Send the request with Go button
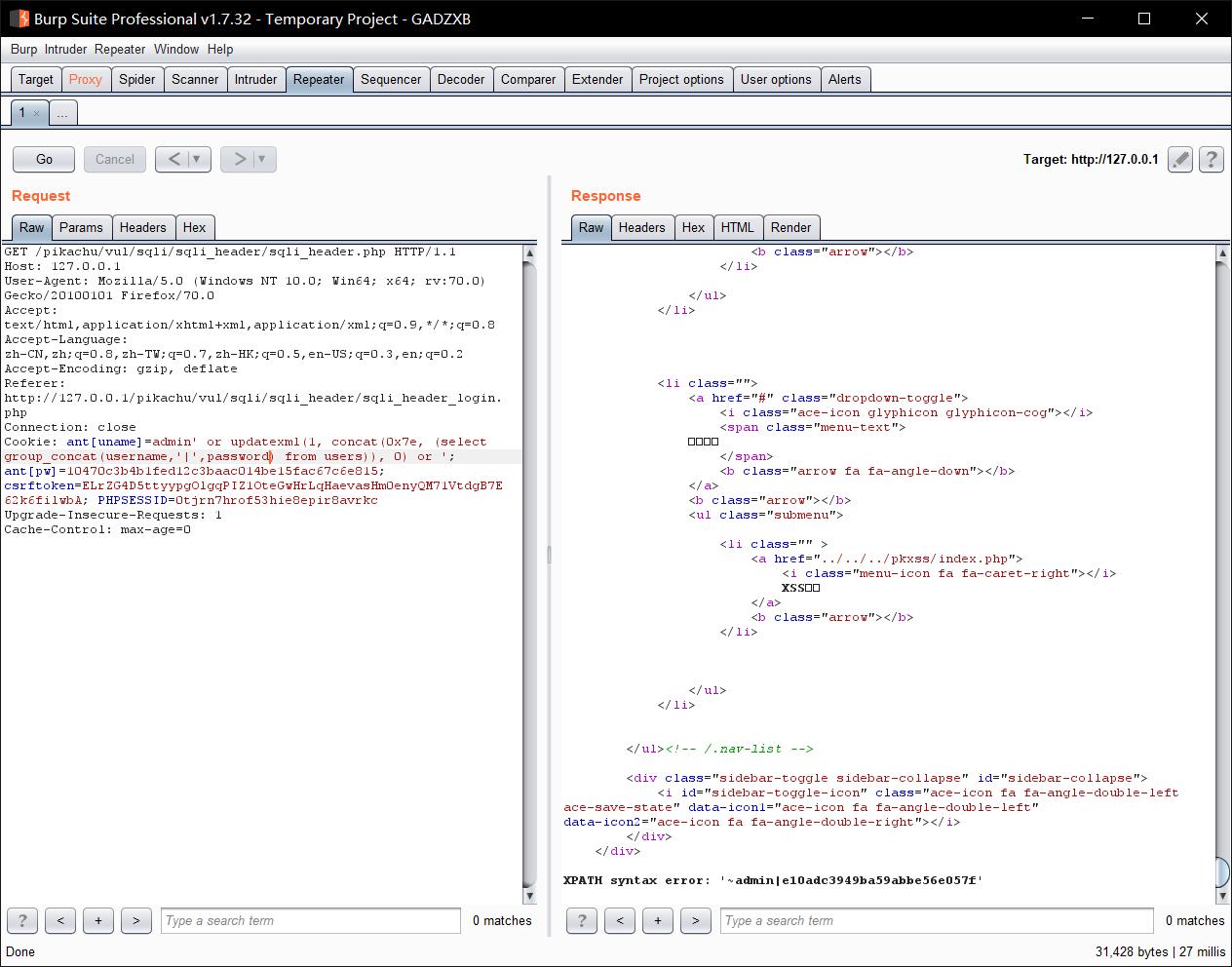The image size is (1232, 967). tap(45, 159)
